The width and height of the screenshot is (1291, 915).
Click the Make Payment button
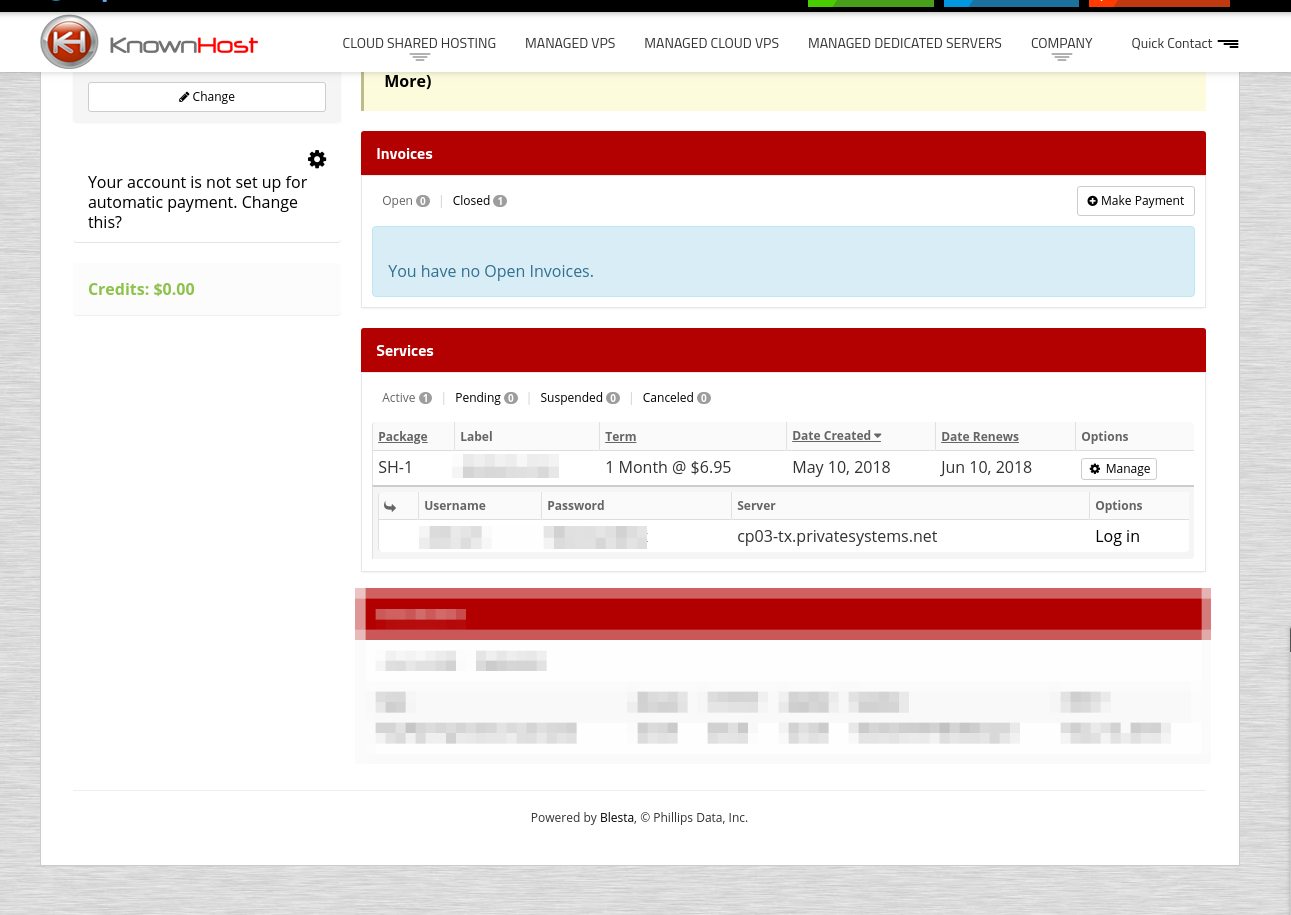[x=1135, y=201]
